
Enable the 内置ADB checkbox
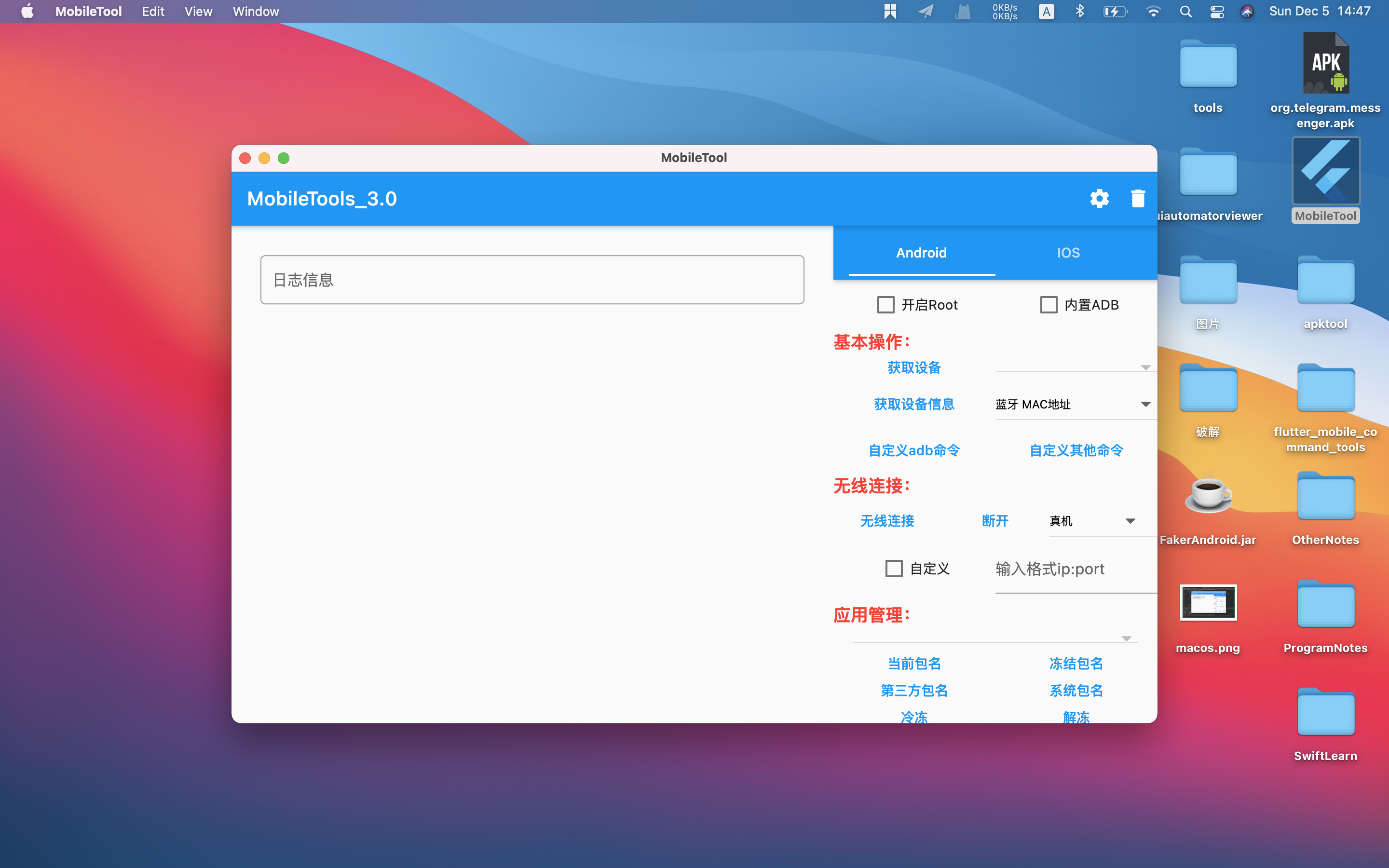(x=1049, y=304)
